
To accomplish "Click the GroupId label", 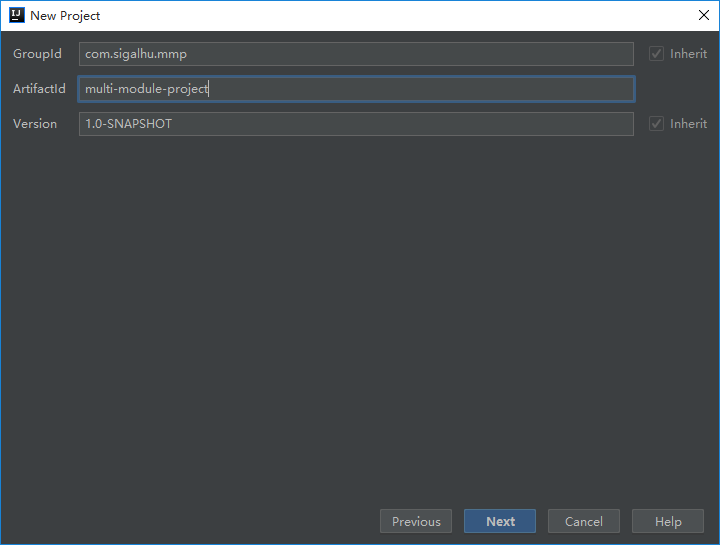I will tap(37, 54).
